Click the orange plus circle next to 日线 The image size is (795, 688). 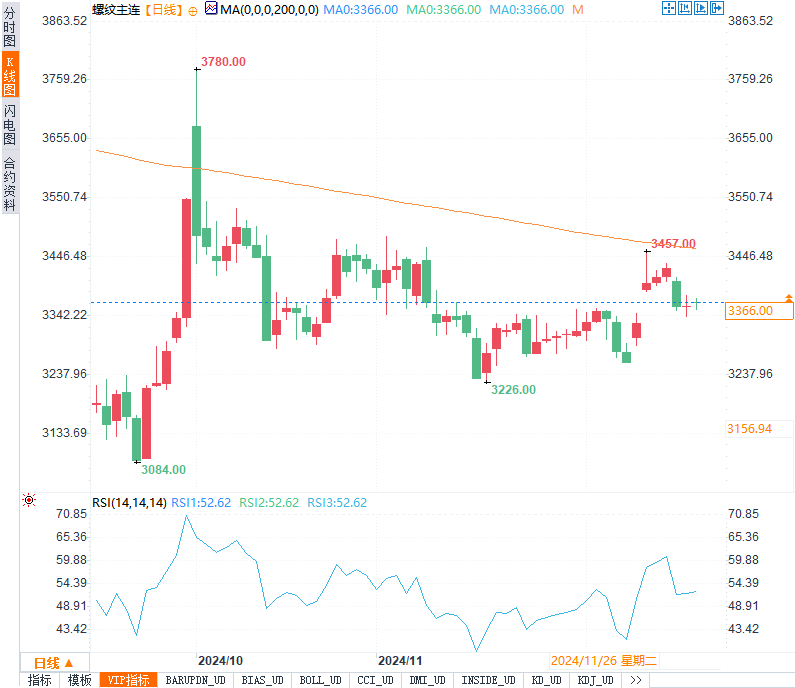[193, 11]
